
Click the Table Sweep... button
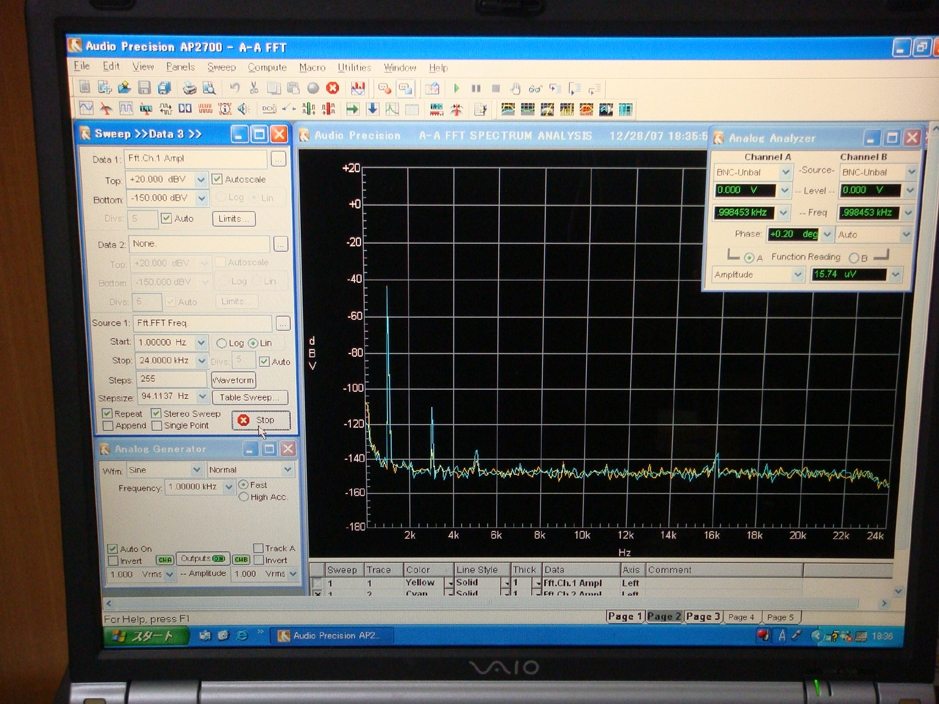pyautogui.click(x=249, y=397)
